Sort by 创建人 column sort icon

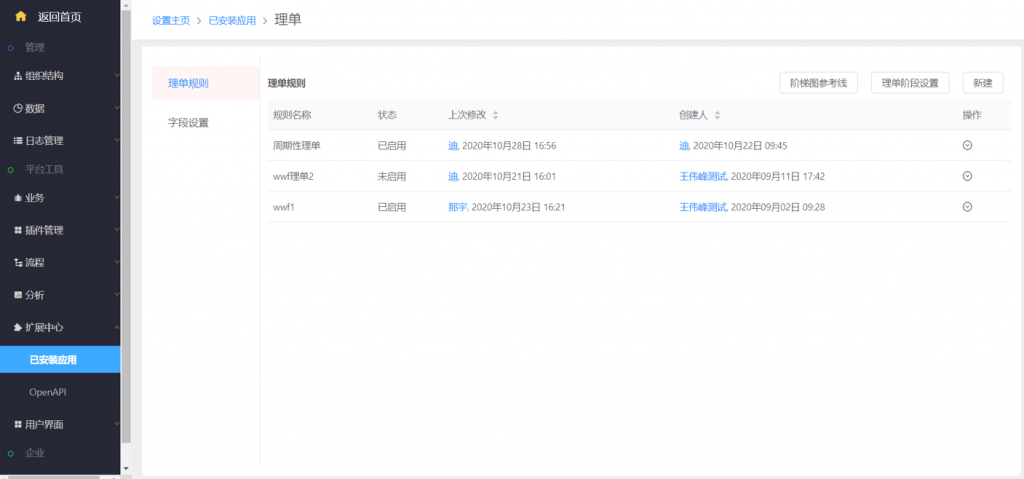point(717,115)
